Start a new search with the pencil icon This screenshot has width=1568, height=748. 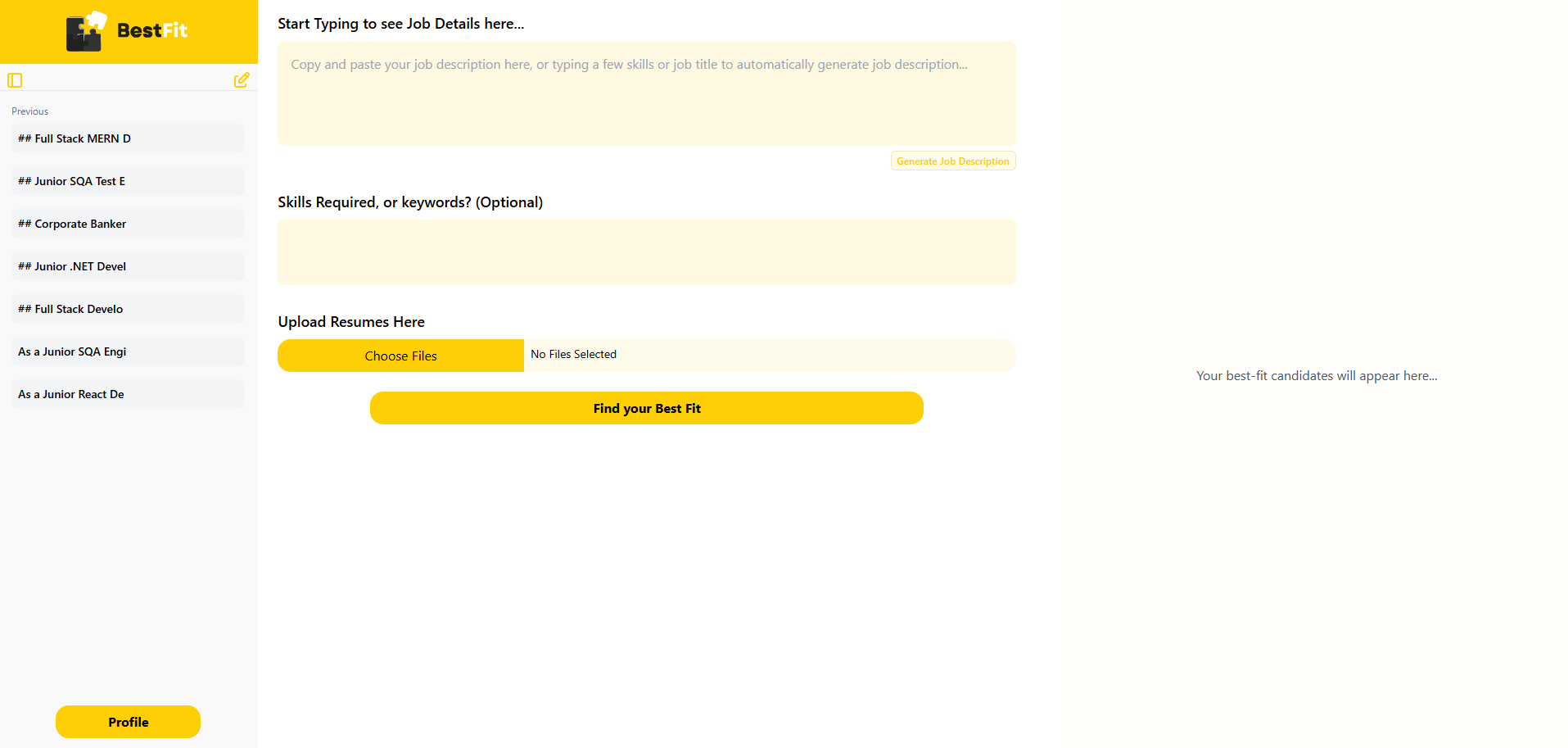coord(242,80)
